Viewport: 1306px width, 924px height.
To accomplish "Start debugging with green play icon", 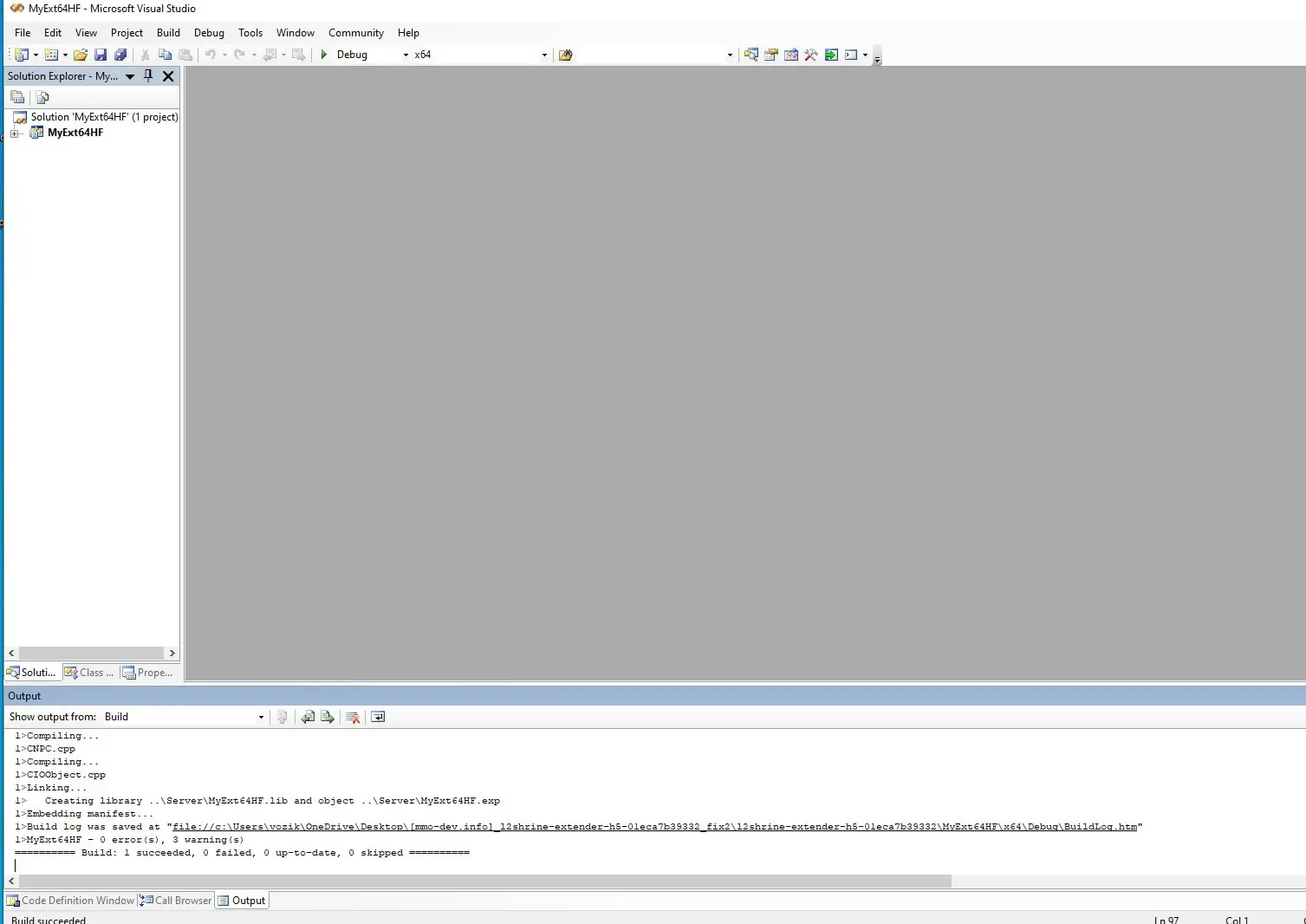I will [324, 55].
